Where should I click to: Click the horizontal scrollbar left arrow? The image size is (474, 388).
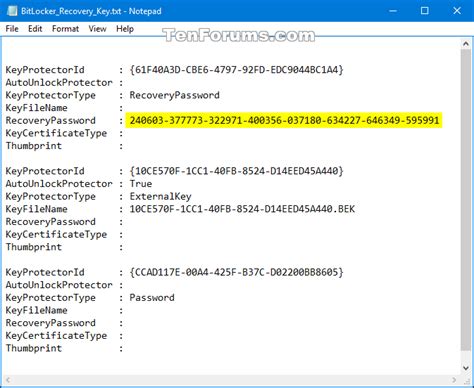click(x=8, y=380)
